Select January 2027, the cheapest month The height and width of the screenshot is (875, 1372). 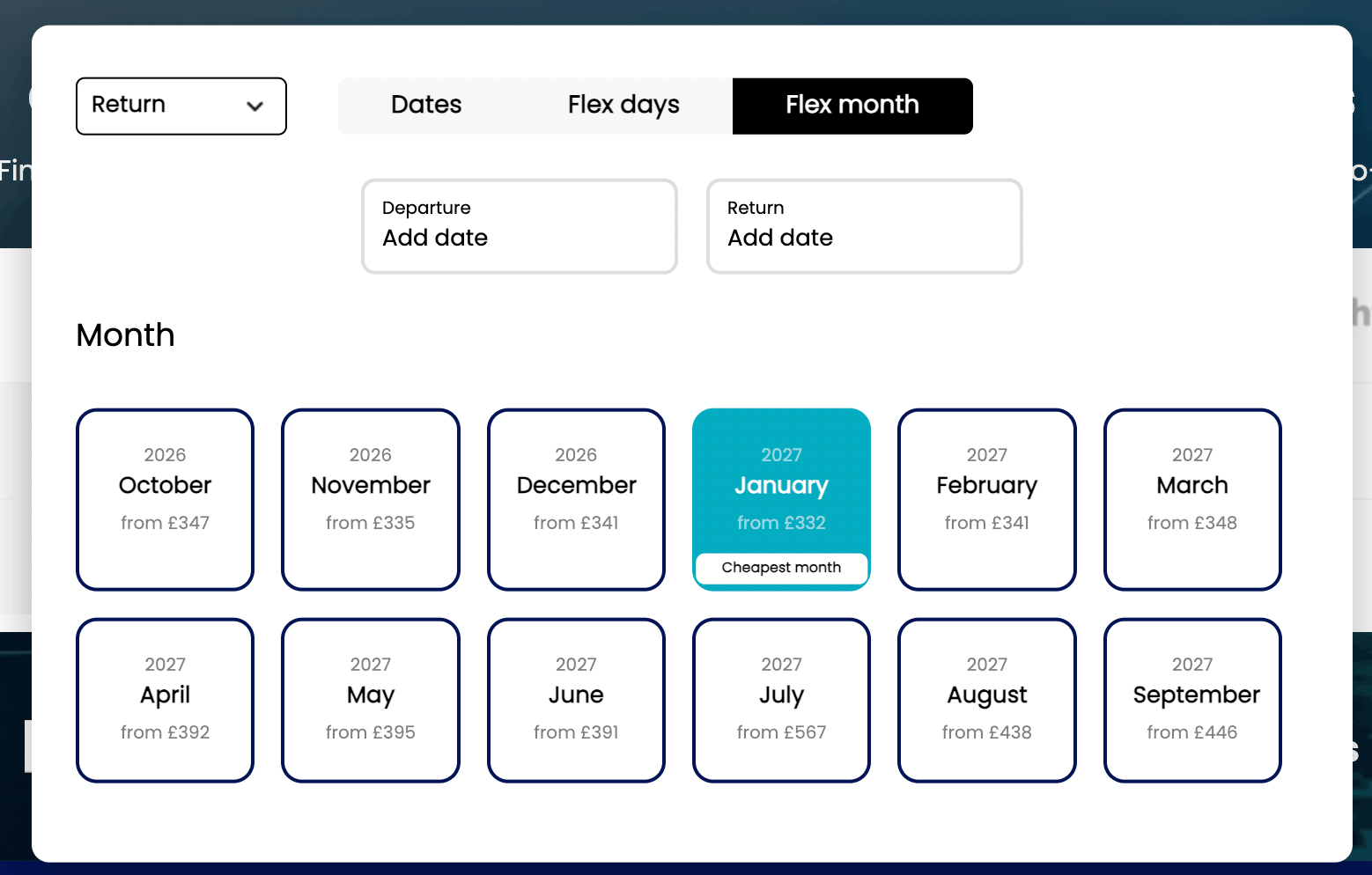click(782, 499)
